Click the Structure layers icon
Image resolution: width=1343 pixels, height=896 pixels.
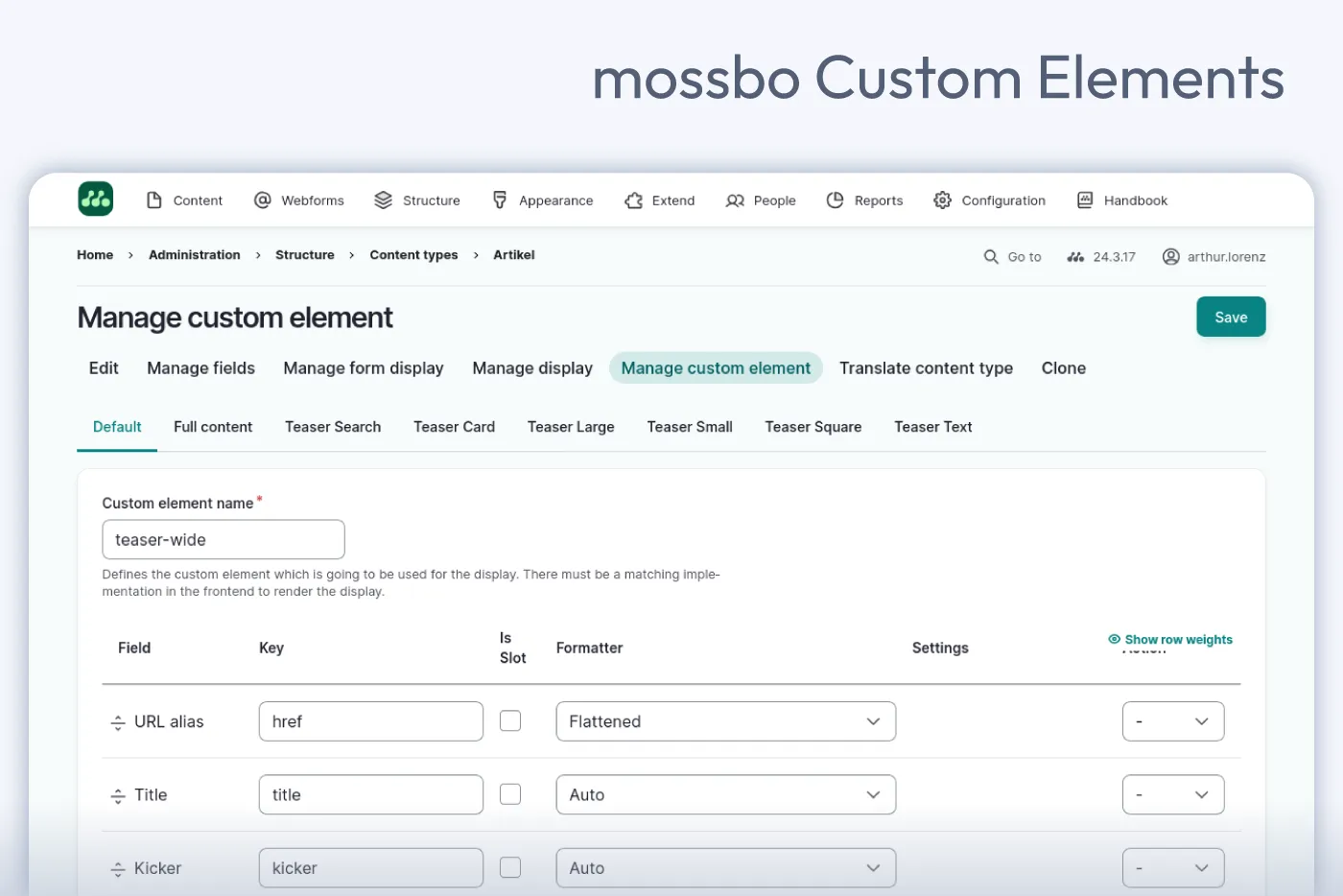tap(383, 200)
